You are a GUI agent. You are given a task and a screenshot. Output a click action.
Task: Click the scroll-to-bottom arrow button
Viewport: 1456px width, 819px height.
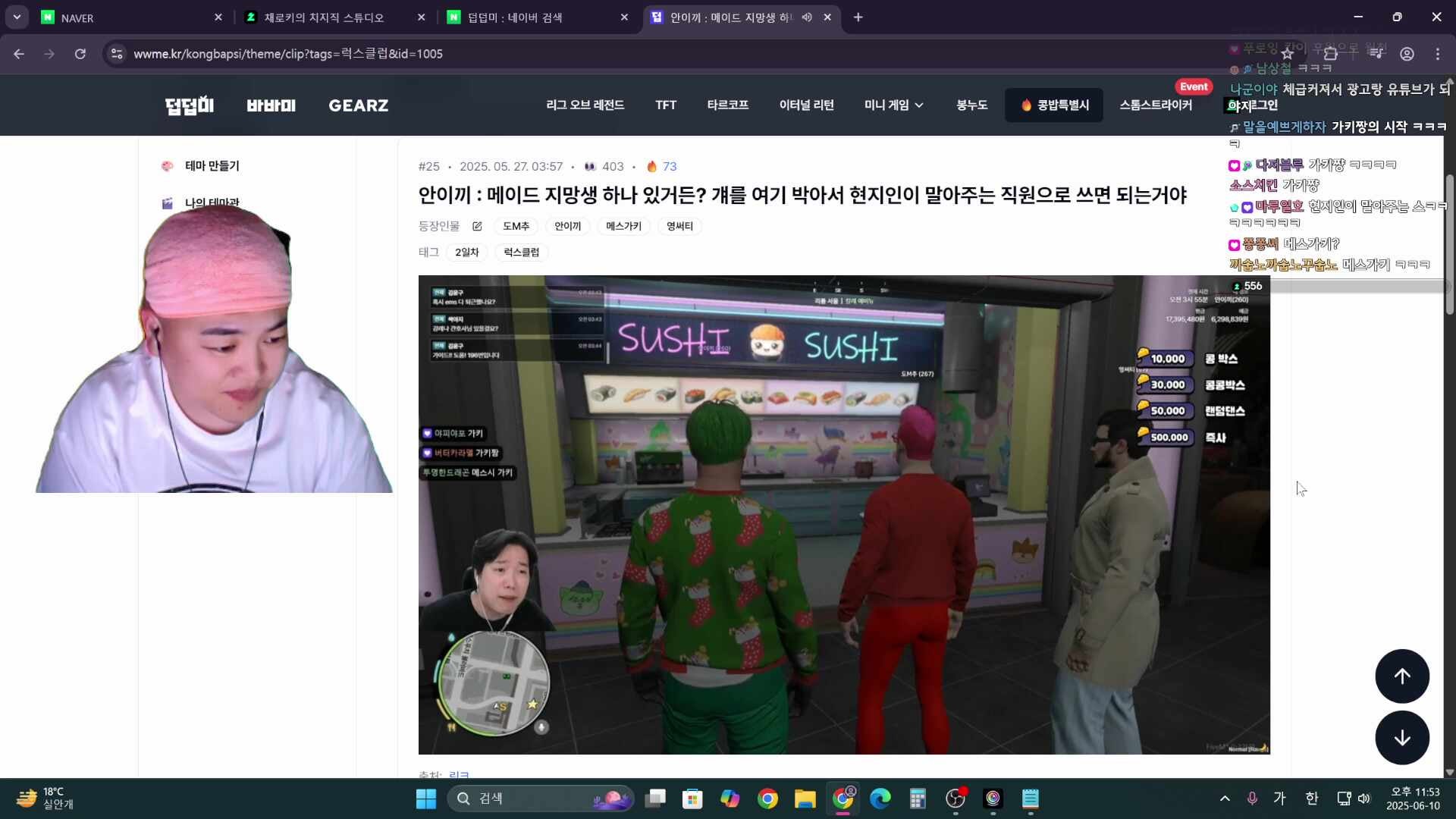1402,738
